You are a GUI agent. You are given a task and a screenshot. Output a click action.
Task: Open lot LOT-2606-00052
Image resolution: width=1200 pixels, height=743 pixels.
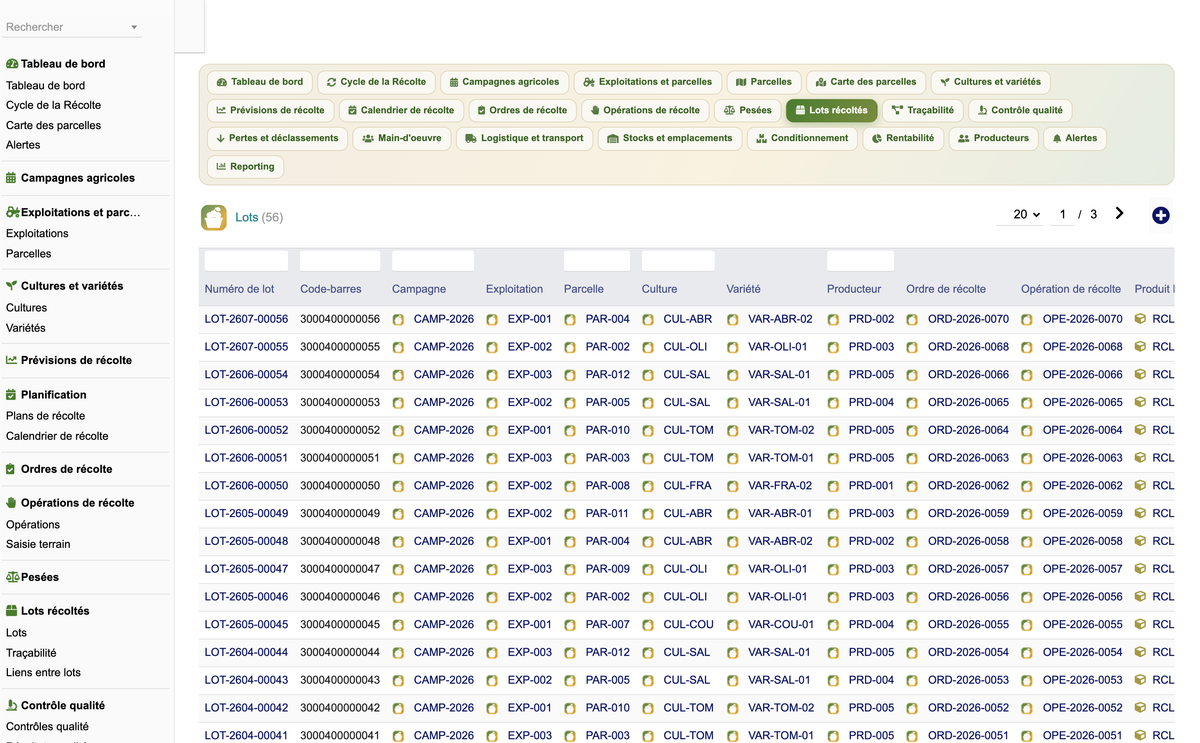coord(246,430)
